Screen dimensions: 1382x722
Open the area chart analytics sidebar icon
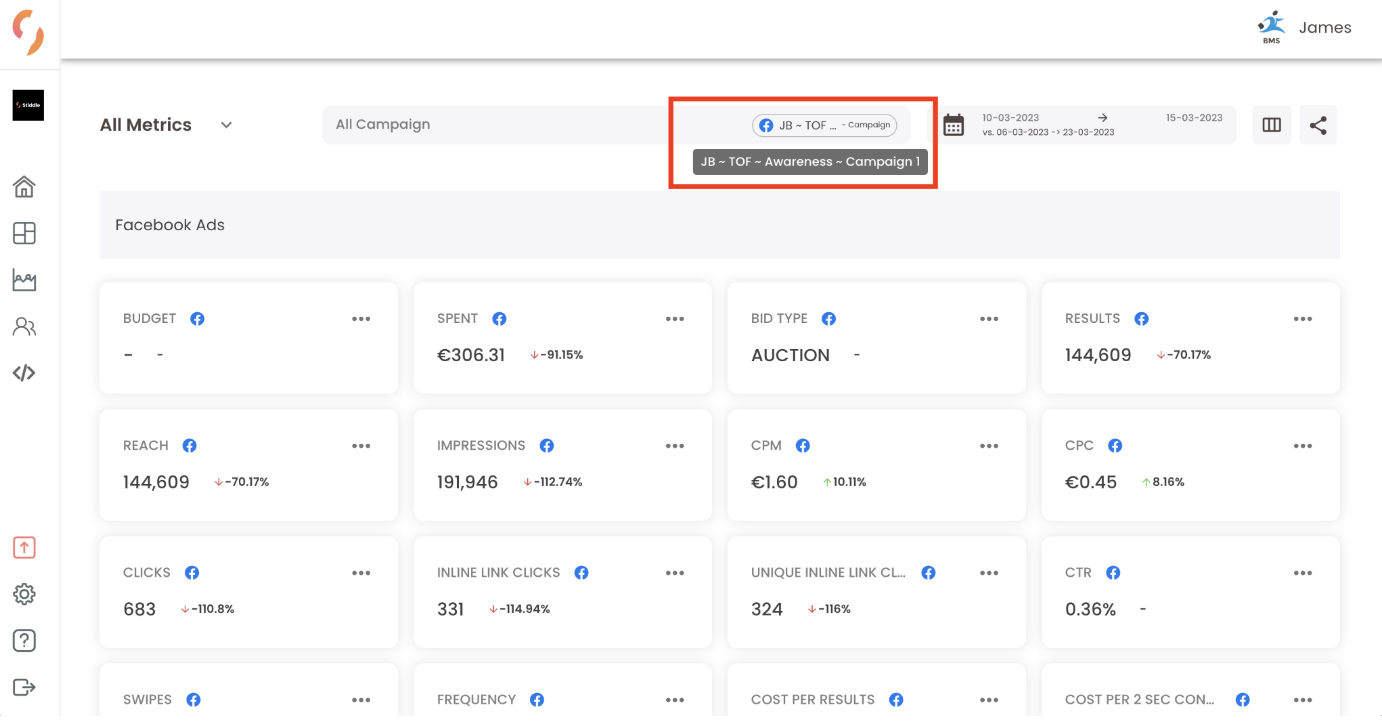(x=24, y=280)
